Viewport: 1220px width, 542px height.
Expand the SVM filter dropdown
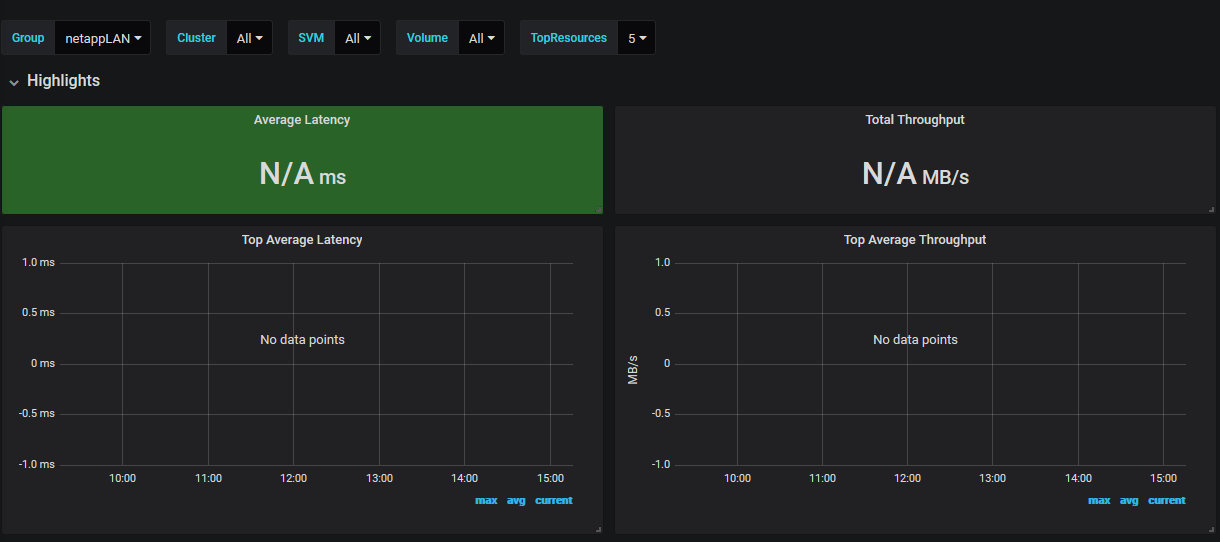point(357,38)
